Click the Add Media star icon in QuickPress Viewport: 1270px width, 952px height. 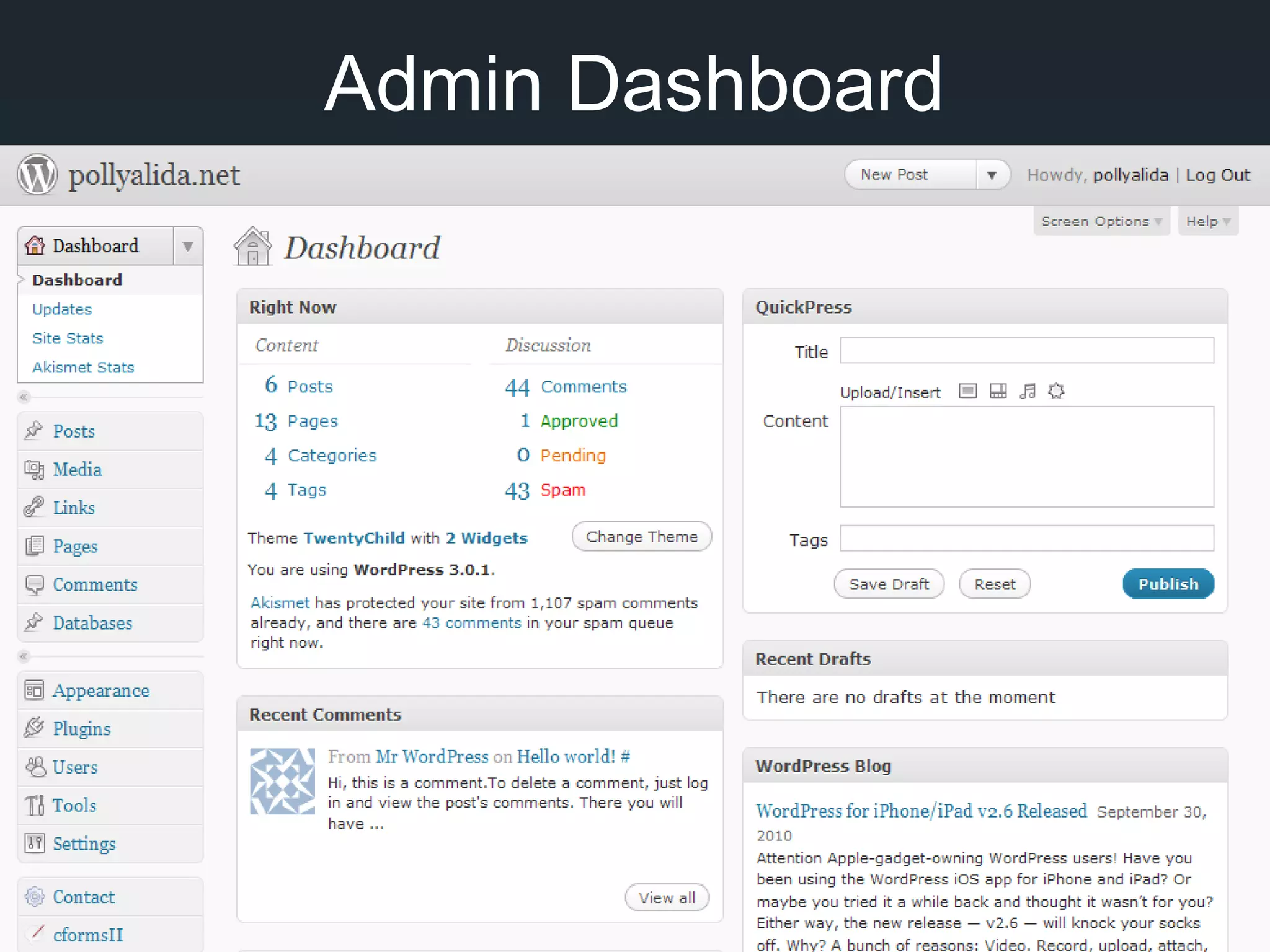(x=1056, y=391)
